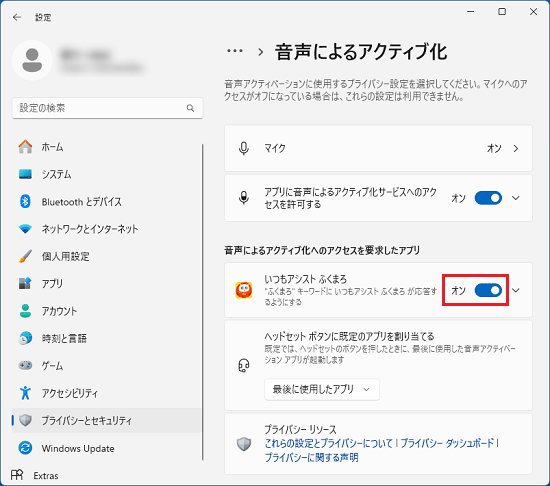Viewport: 550px width, 486px height.
Task: Click the アカウント person icon
Action: pyautogui.click(x=25, y=311)
